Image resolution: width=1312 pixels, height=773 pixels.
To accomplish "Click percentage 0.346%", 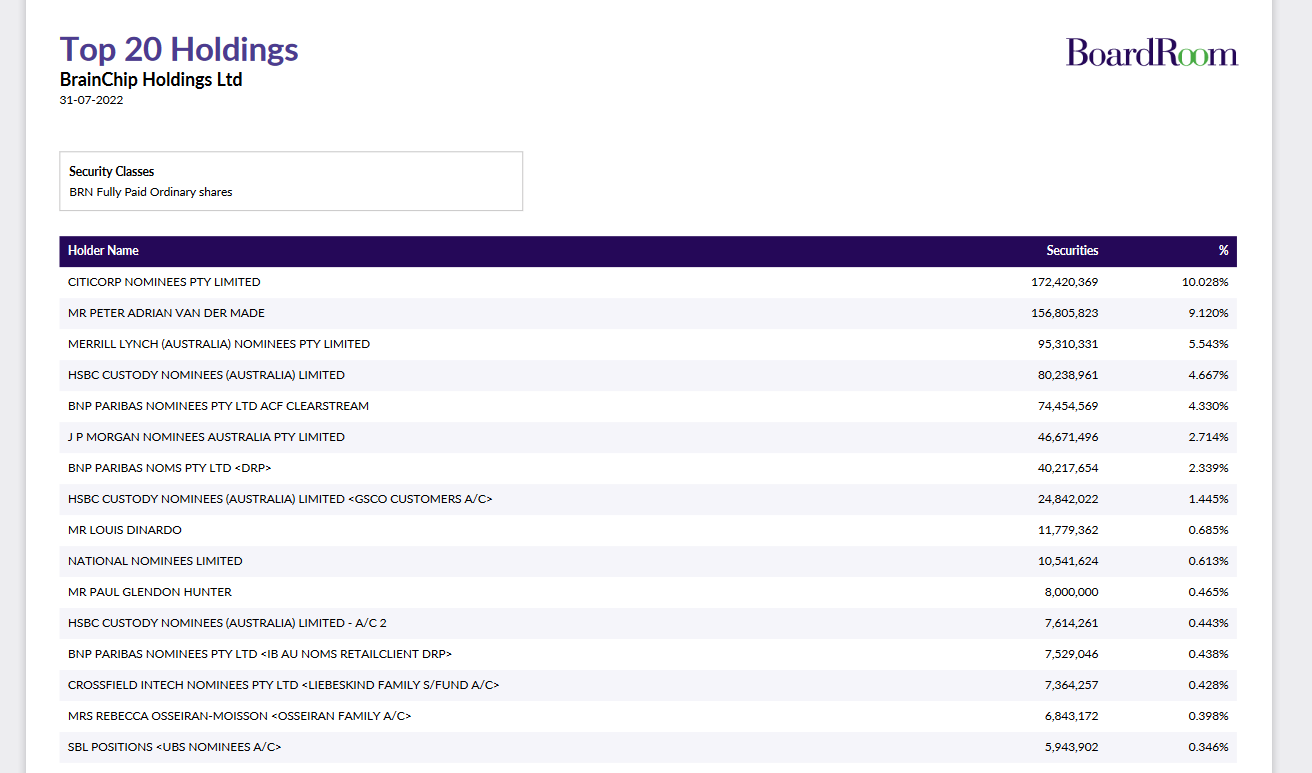I will 1208,747.
